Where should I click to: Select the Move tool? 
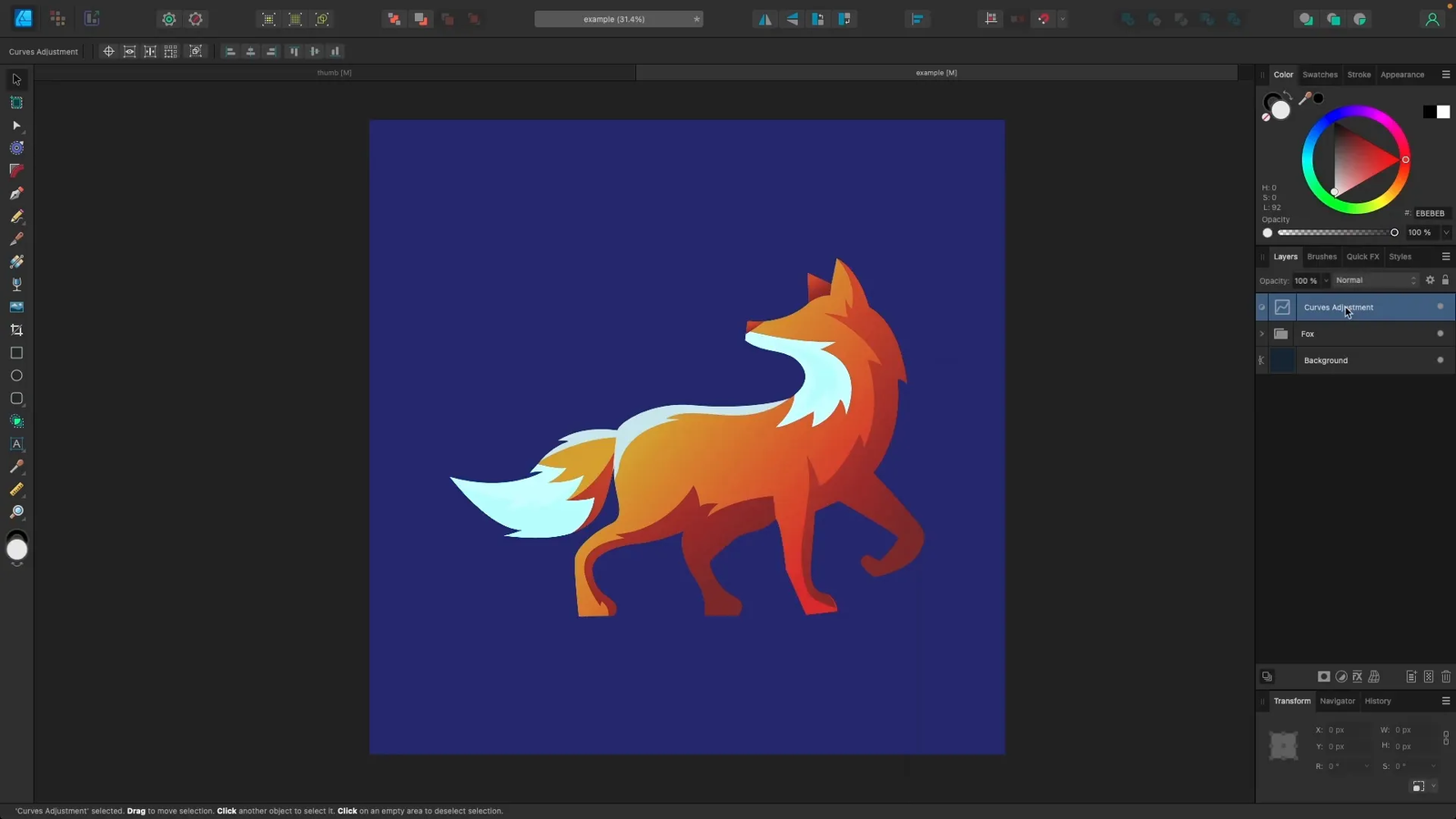[15, 80]
